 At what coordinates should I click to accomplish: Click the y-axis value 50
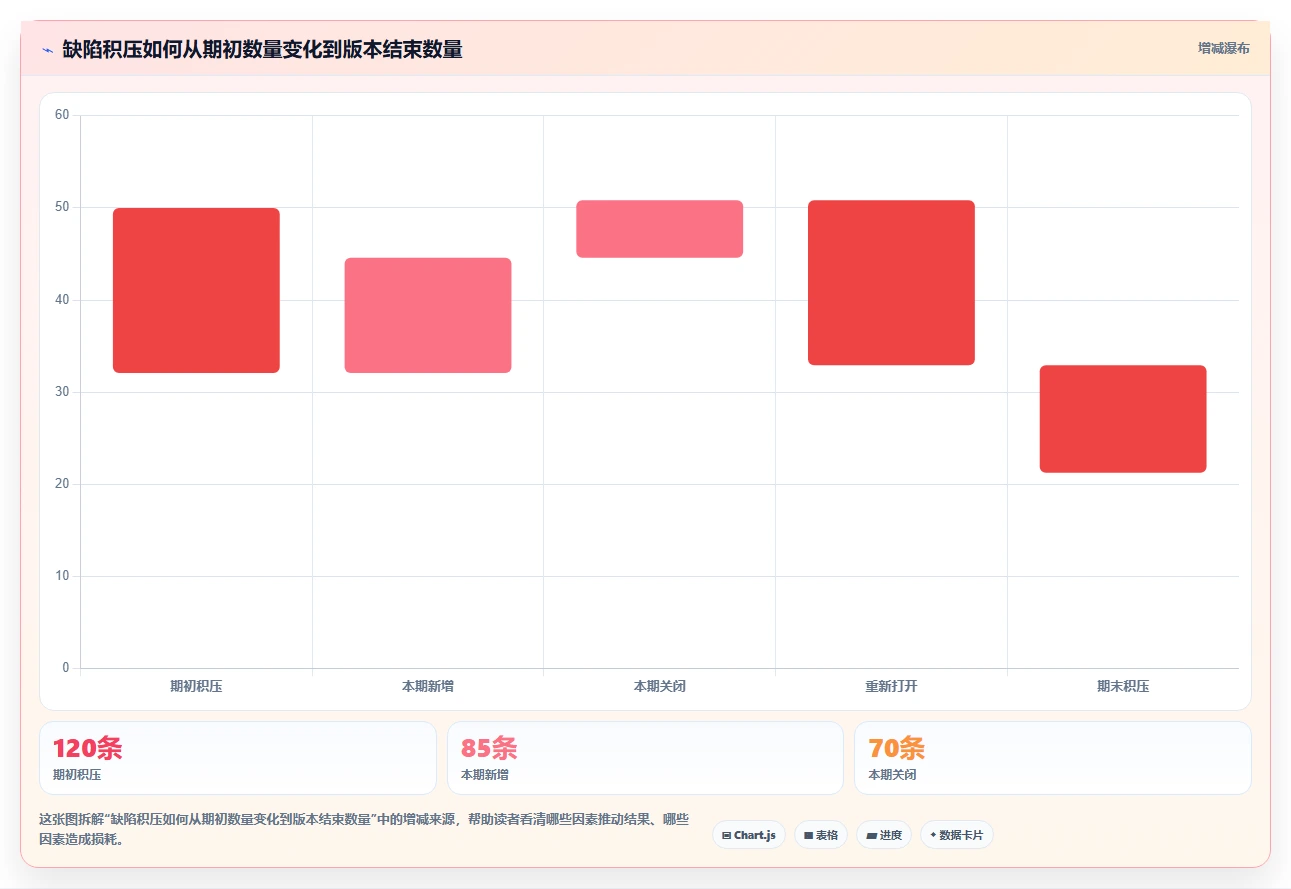point(62,207)
